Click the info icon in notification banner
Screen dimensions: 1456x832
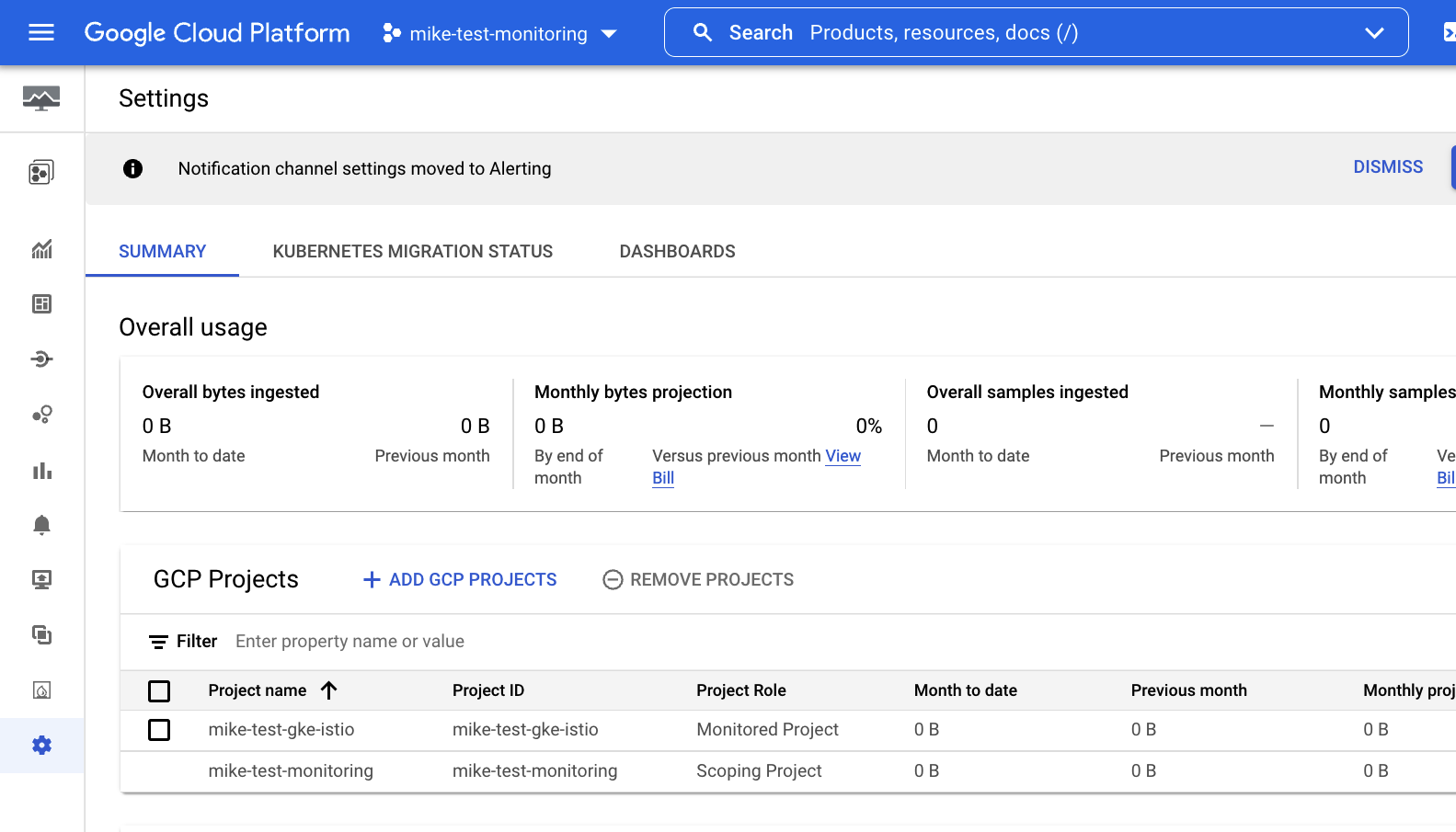(133, 168)
